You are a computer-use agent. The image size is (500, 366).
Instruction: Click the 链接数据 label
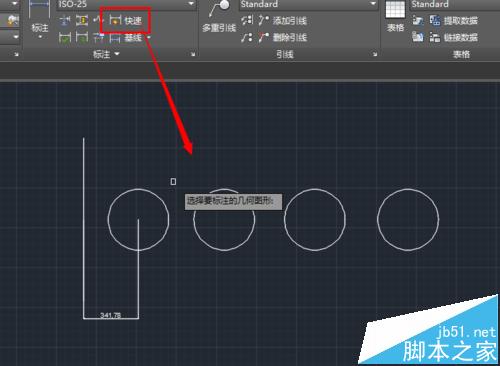click(461, 37)
